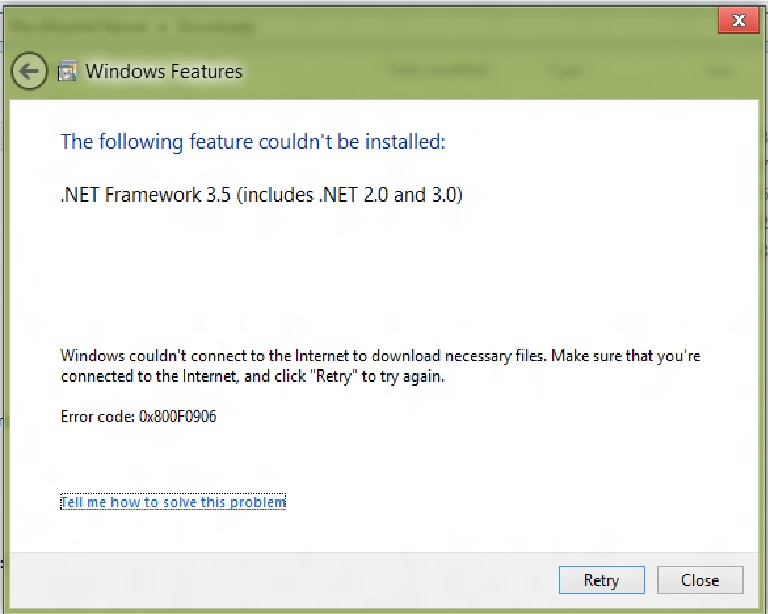Click the '(includes .NET 2.0 and 3.0)' text

click(349, 194)
